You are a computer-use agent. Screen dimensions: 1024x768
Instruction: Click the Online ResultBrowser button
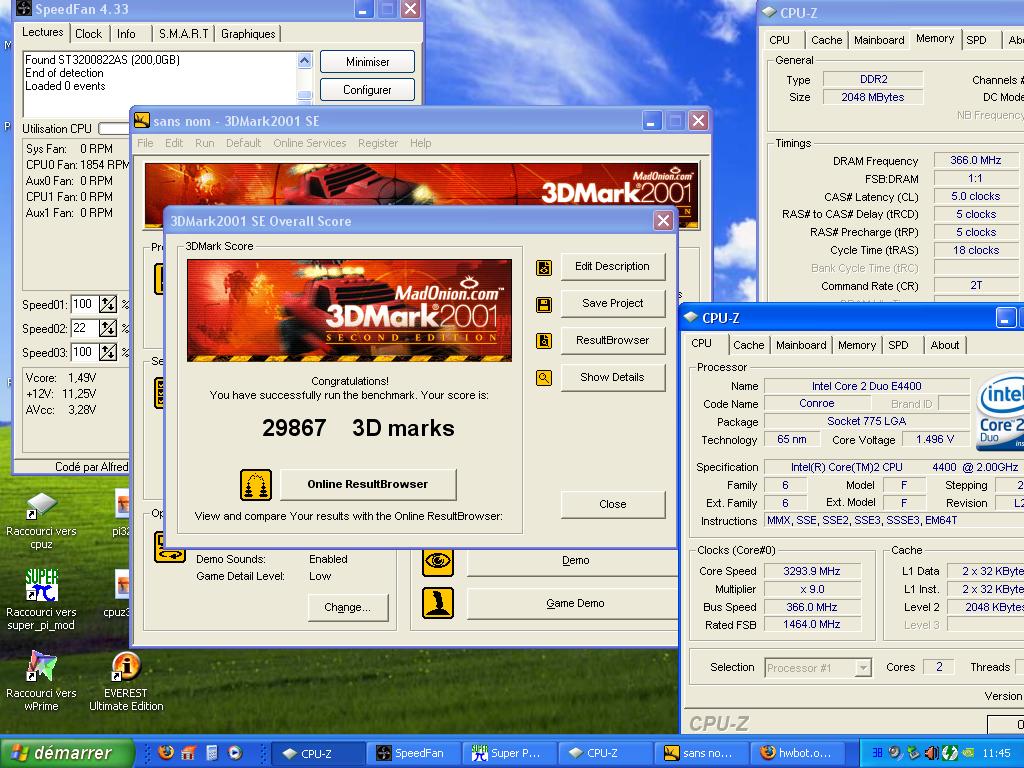tap(368, 485)
